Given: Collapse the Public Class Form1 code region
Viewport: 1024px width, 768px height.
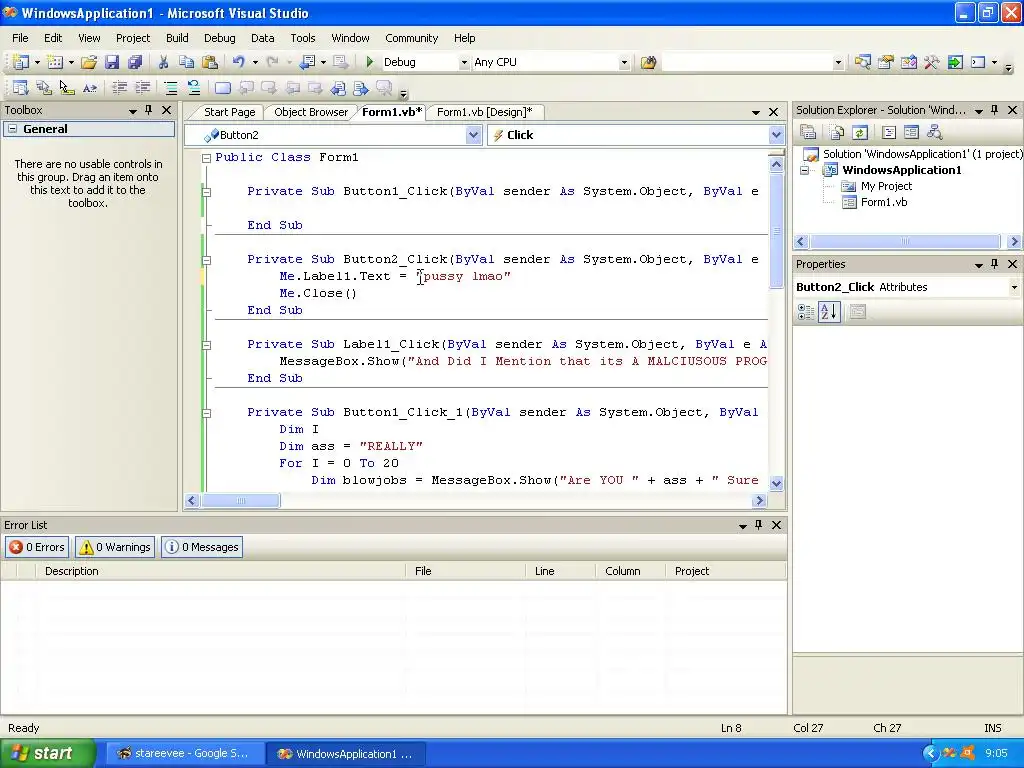Looking at the screenshot, I should [x=206, y=158].
